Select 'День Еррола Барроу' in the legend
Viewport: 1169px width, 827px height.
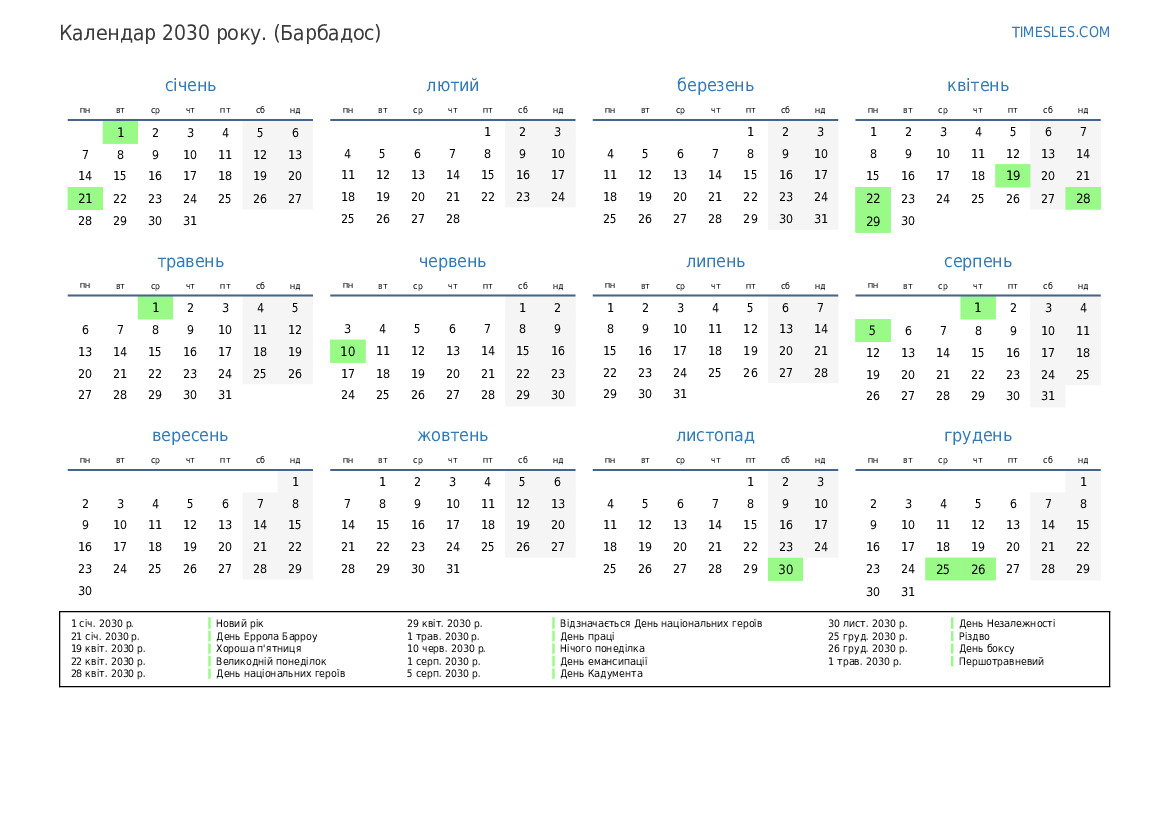click(266, 636)
